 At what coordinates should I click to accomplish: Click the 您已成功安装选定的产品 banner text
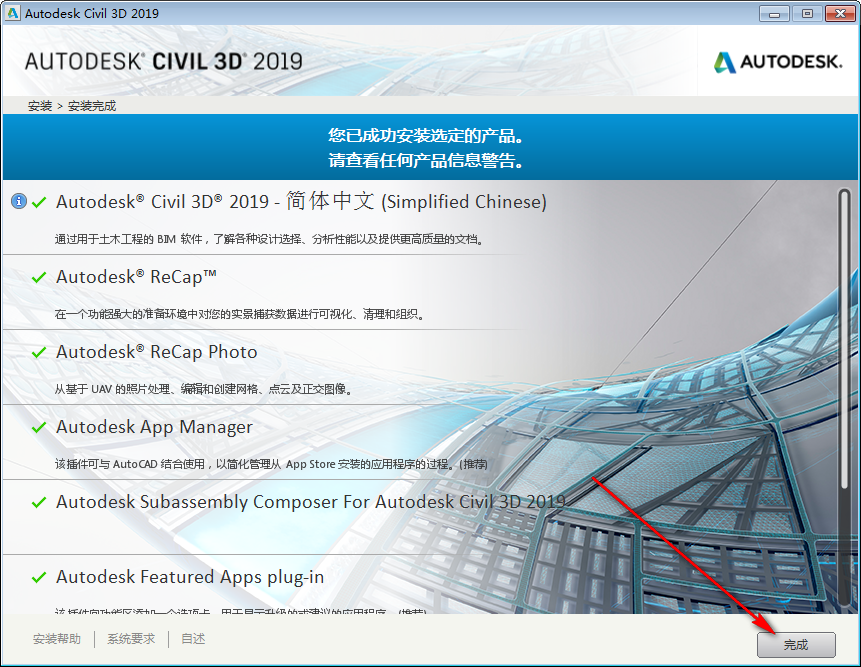[426, 136]
